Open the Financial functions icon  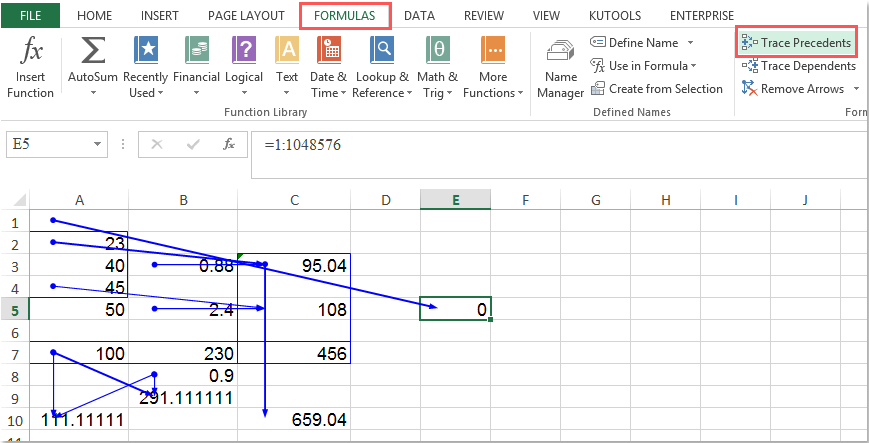click(196, 50)
